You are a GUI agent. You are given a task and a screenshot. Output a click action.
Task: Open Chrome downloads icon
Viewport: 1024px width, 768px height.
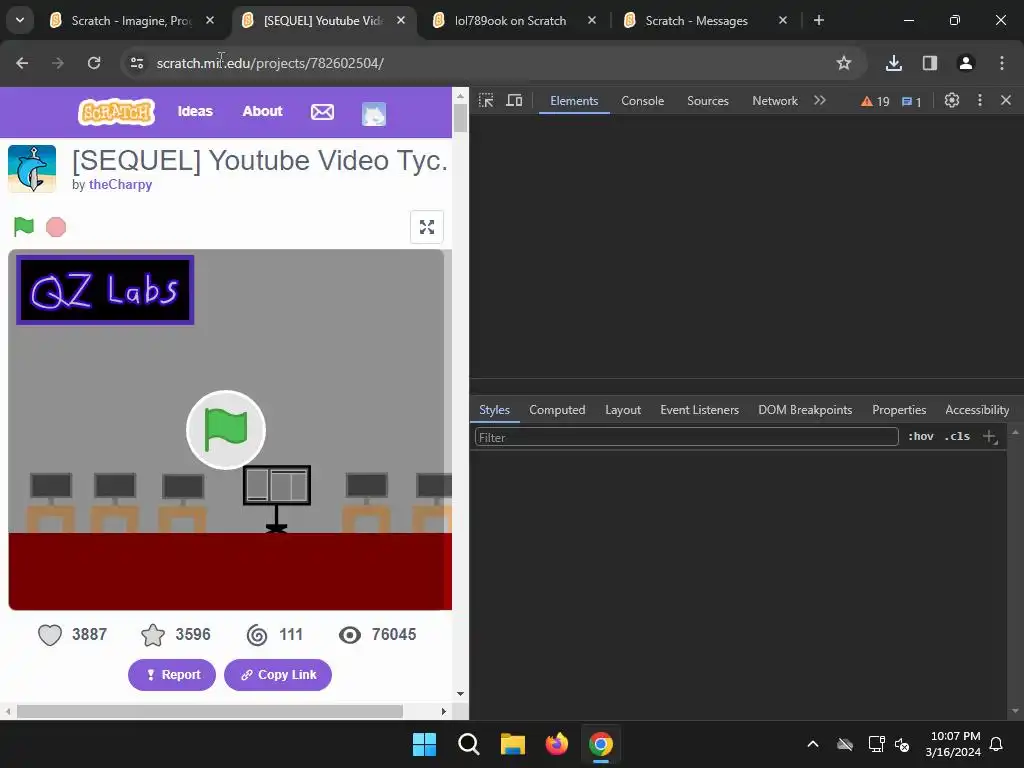(893, 63)
